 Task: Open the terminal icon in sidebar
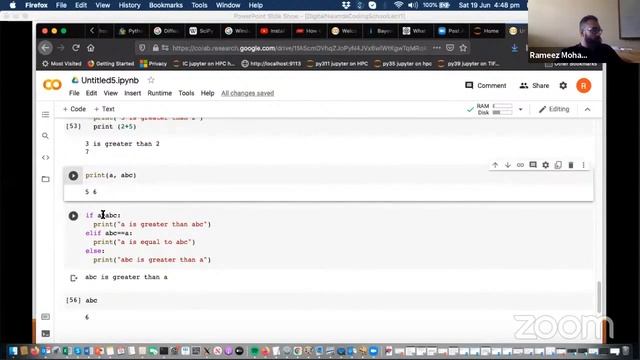(x=45, y=333)
